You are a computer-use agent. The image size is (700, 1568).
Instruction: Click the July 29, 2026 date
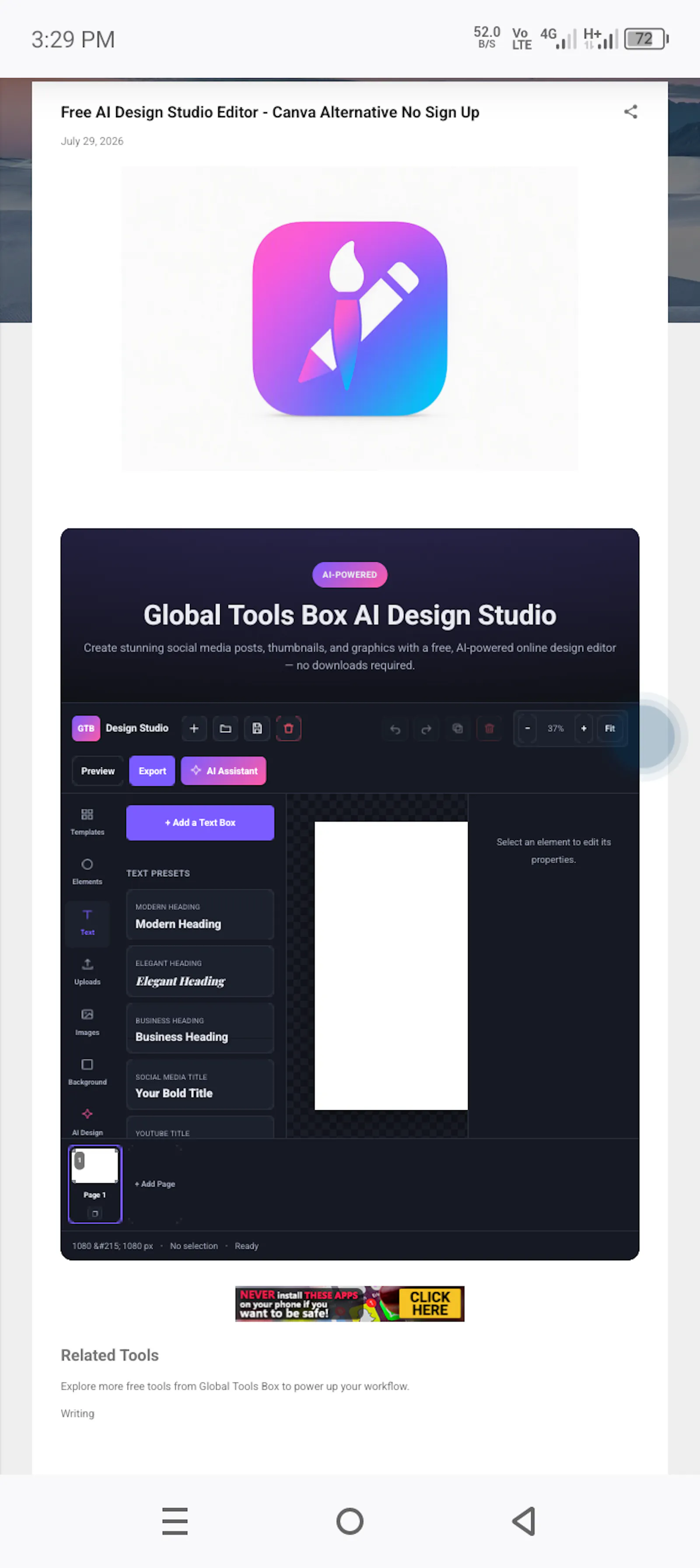tap(92, 141)
